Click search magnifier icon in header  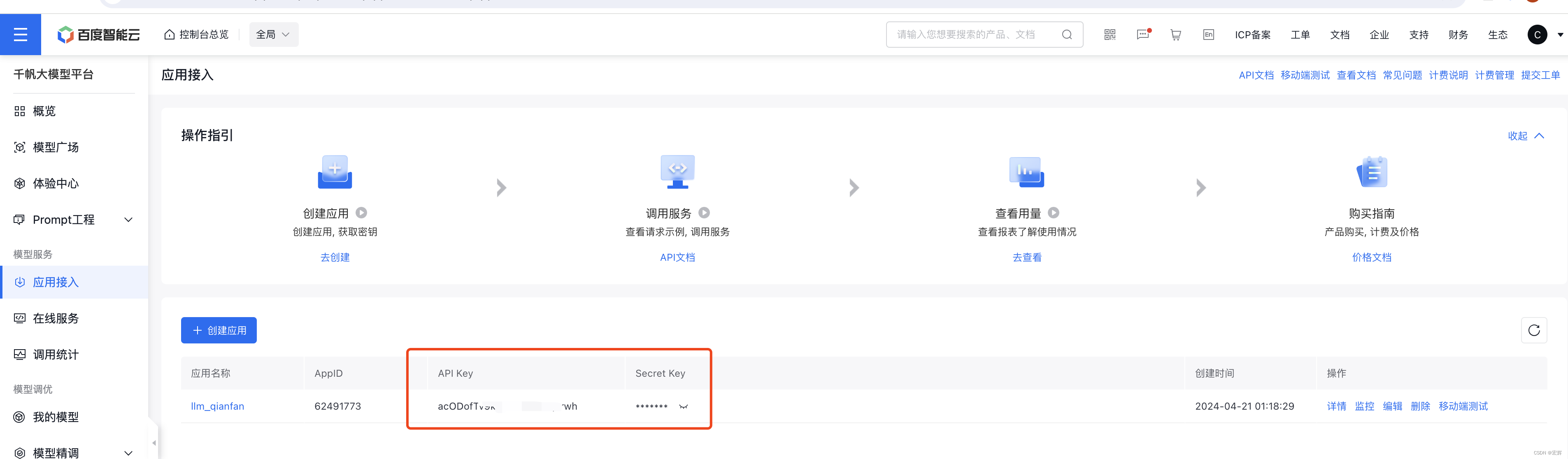point(1066,35)
